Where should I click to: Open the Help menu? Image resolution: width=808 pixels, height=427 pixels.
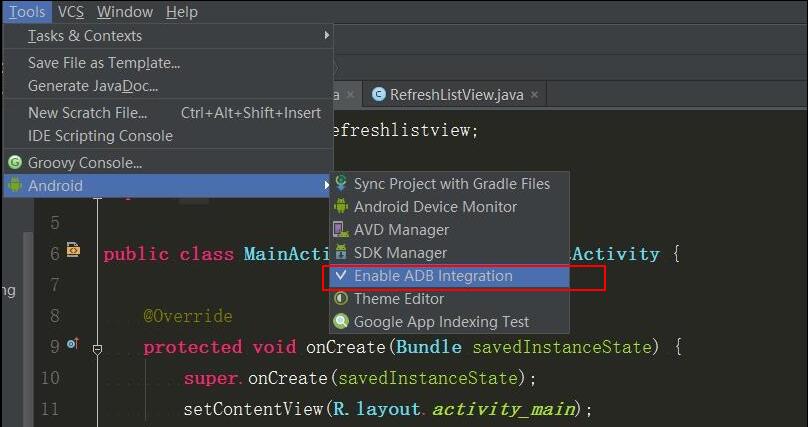[181, 11]
